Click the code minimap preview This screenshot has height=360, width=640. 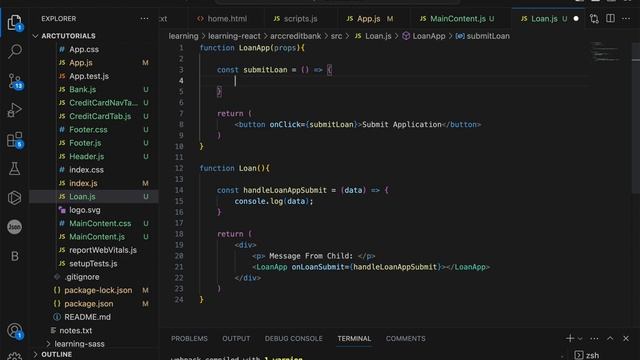[x=606, y=51]
